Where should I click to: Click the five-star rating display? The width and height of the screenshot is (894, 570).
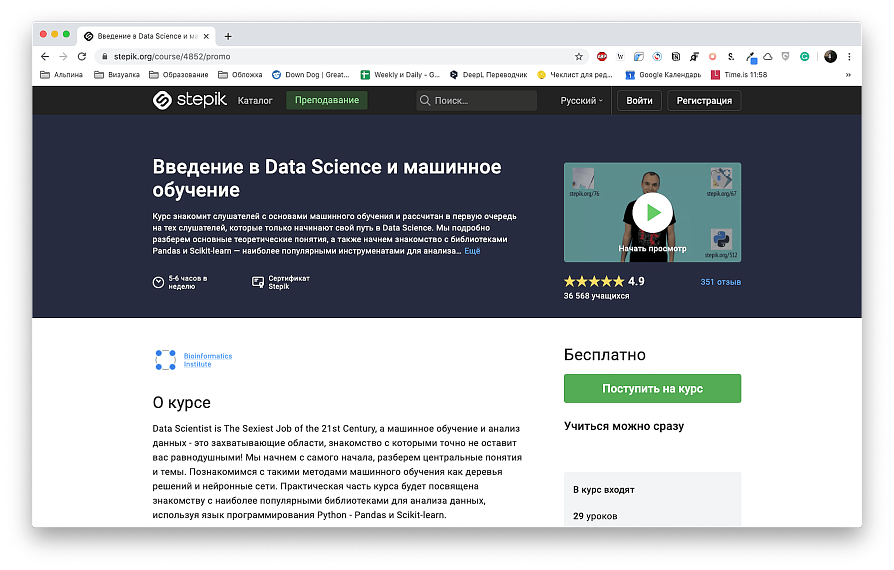coord(594,281)
